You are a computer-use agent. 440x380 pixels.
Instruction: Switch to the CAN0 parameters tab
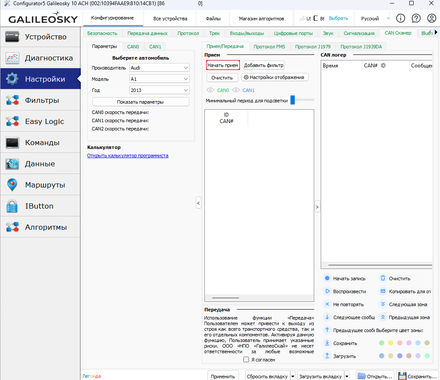click(133, 47)
